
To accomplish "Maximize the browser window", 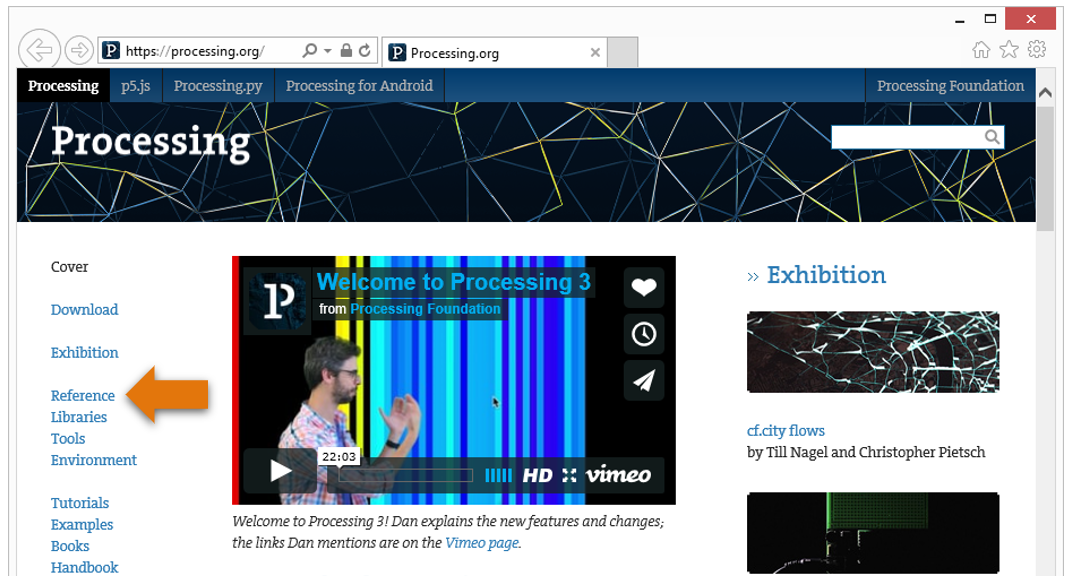I will 990,18.
